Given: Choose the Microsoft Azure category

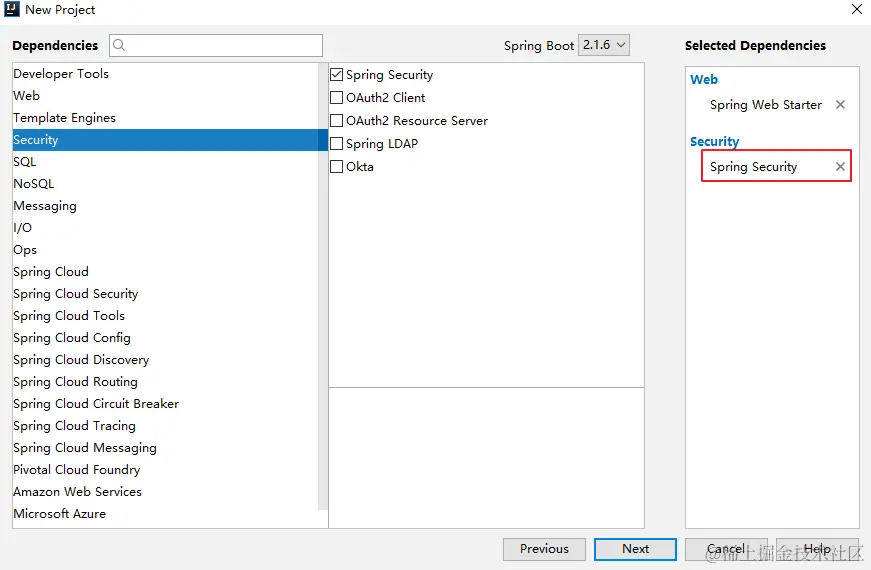Looking at the screenshot, I should (166, 514).
